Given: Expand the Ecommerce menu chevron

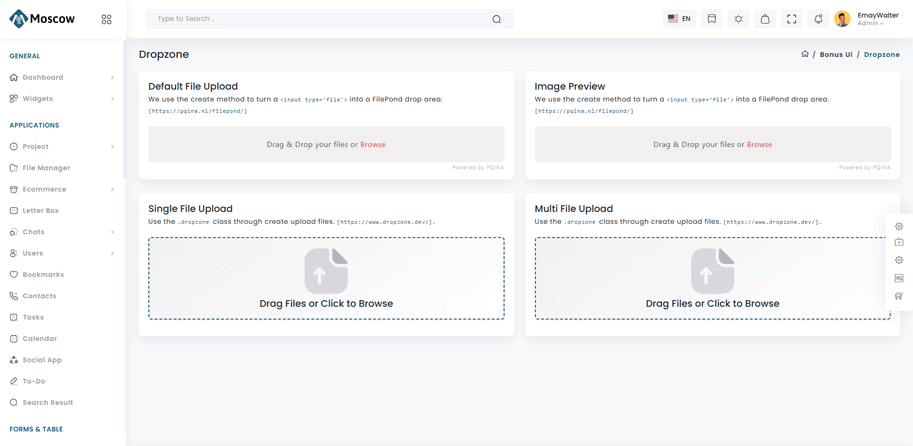Looking at the screenshot, I should click(112, 189).
